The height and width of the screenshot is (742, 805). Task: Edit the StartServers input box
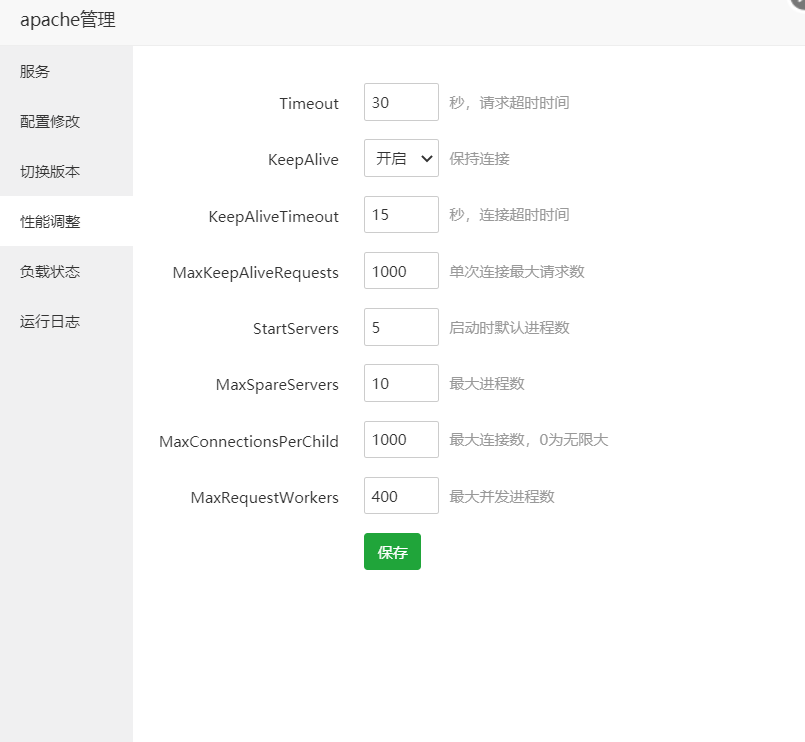pyautogui.click(x=401, y=327)
